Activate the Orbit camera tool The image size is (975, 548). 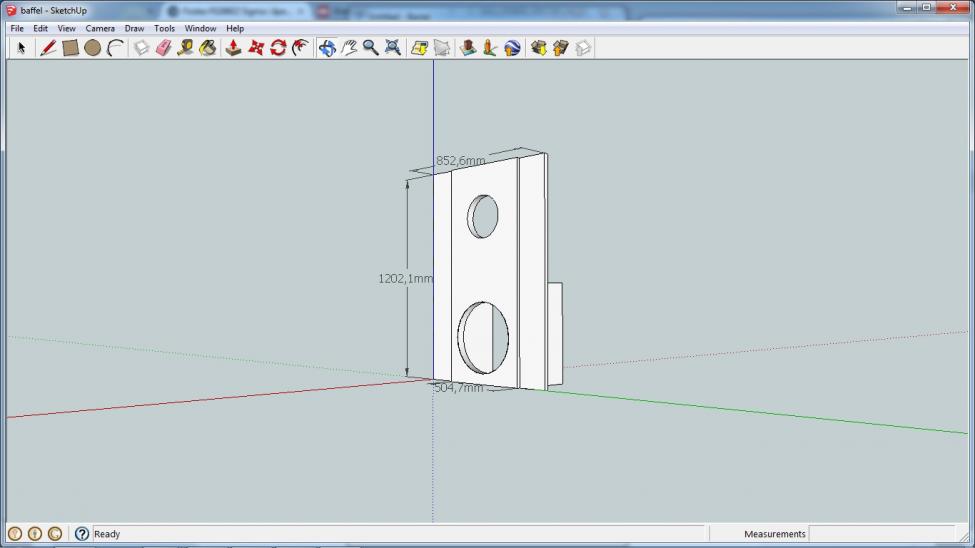[326, 48]
